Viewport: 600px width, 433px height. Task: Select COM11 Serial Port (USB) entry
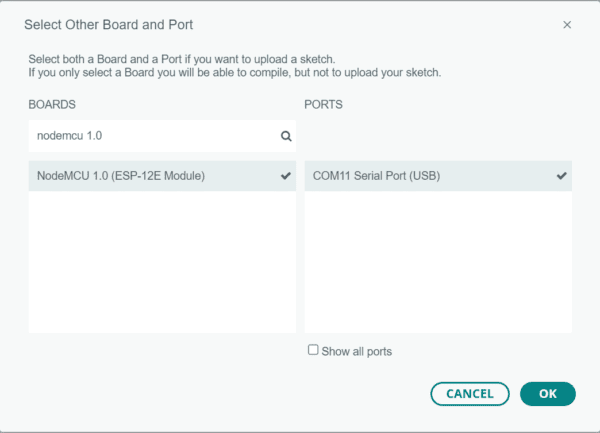[x=438, y=176]
